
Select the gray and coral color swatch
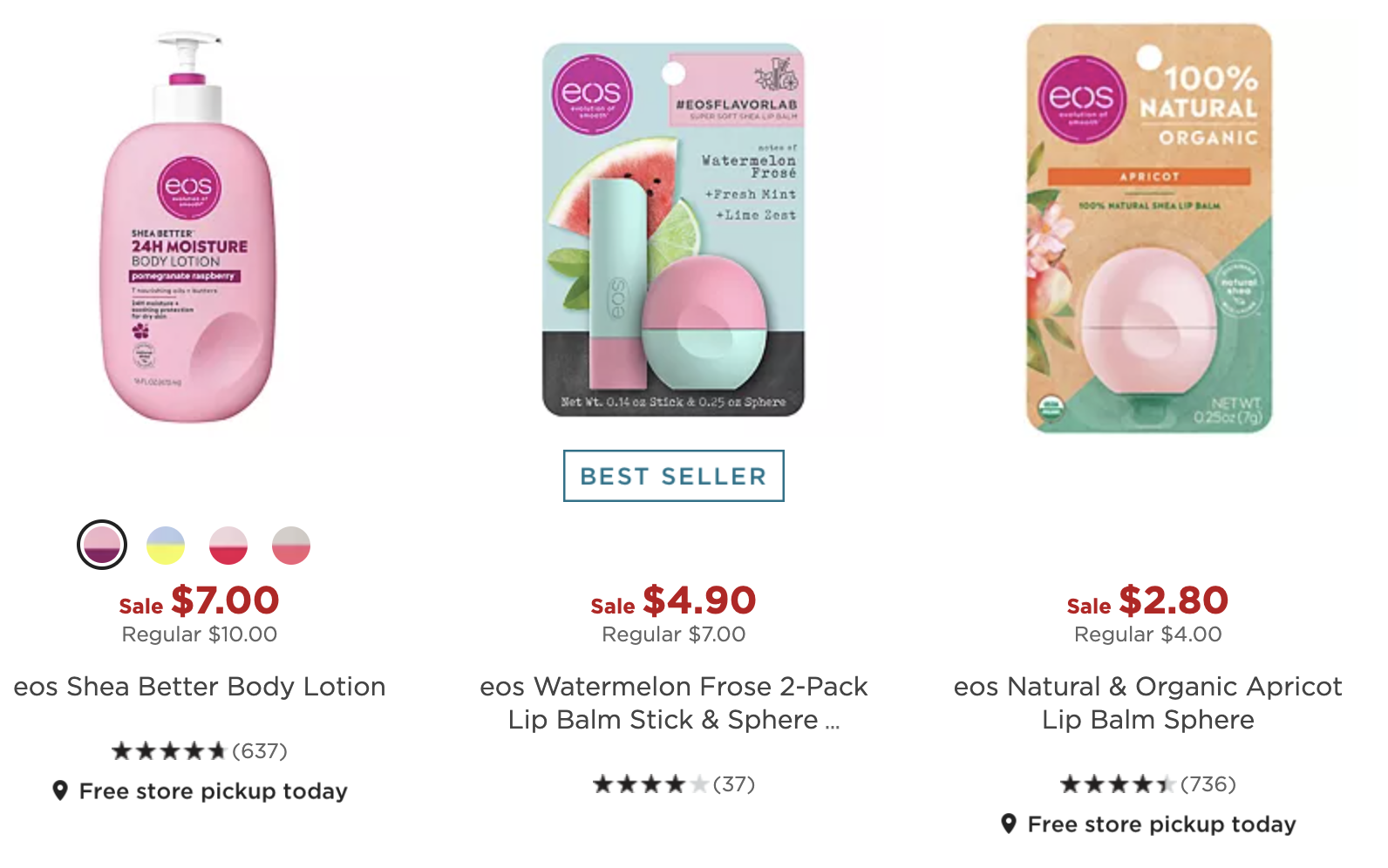click(291, 546)
